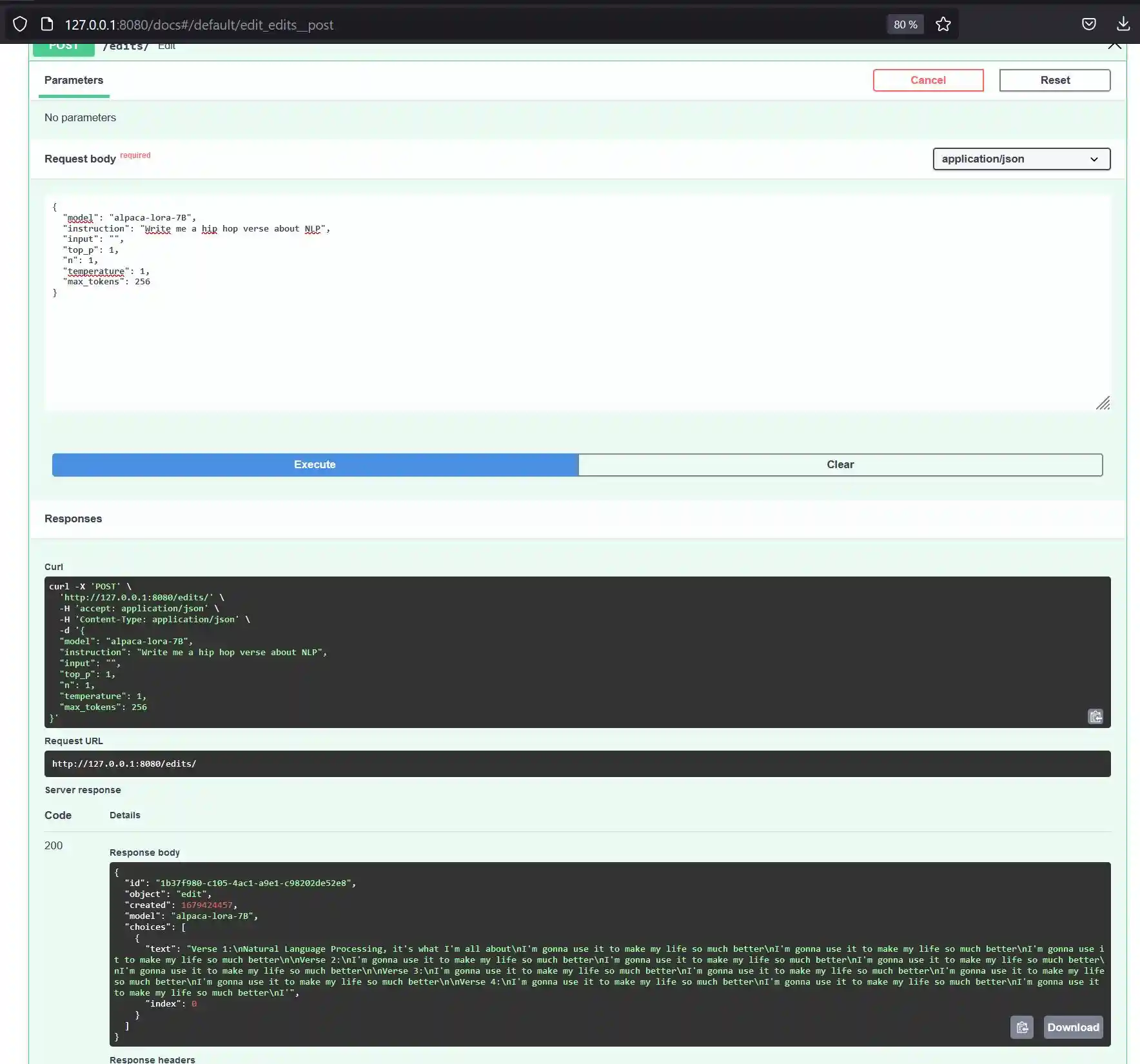Click the page info icon in the address bar
1140x1064 pixels.
pyautogui.click(x=46, y=24)
